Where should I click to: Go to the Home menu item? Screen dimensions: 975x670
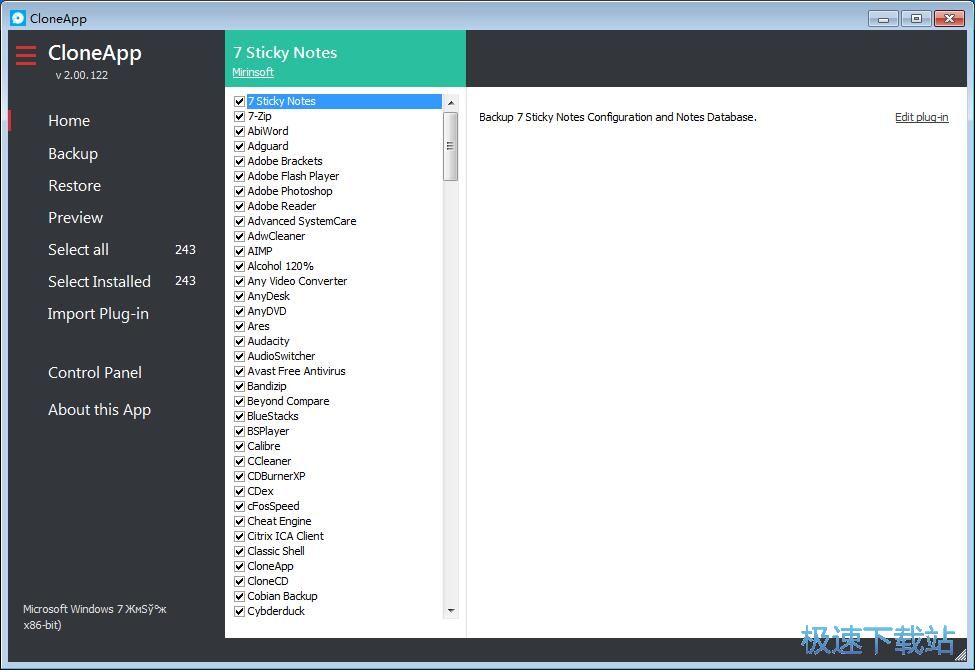coord(69,121)
